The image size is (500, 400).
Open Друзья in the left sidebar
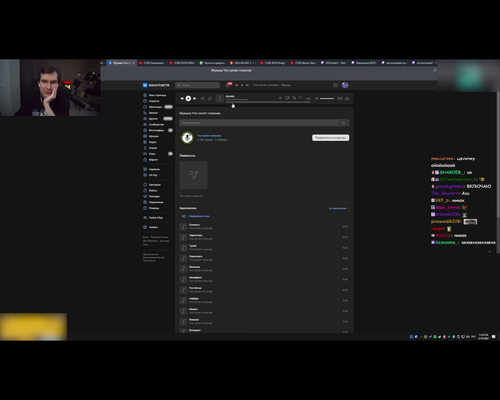158,119
